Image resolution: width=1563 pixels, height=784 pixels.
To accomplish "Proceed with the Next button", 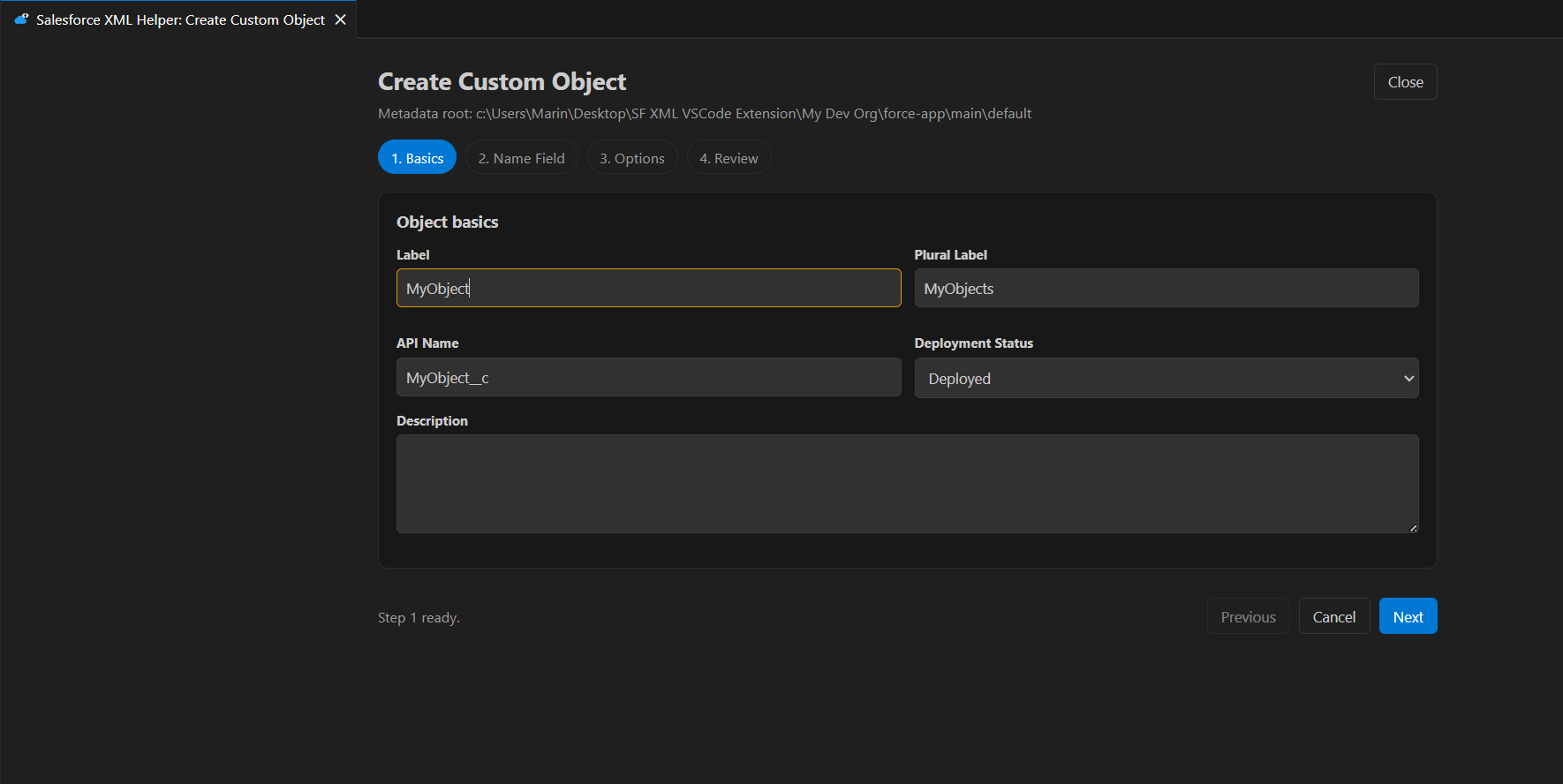I will pos(1408,616).
